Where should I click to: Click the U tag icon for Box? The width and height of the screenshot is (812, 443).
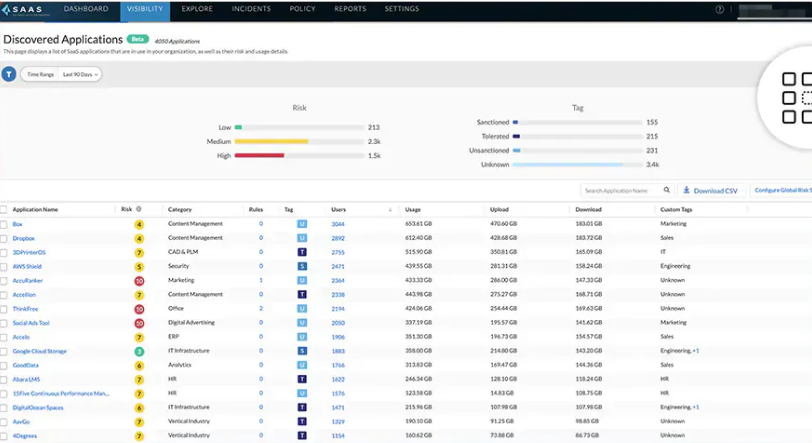click(x=302, y=224)
